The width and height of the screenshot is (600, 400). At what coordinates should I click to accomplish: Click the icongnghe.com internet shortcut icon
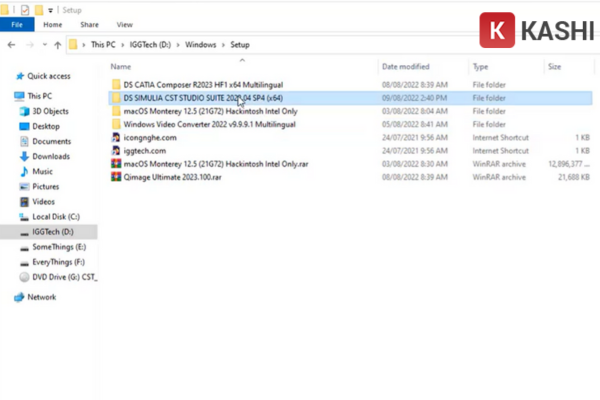pyautogui.click(x=116, y=137)
